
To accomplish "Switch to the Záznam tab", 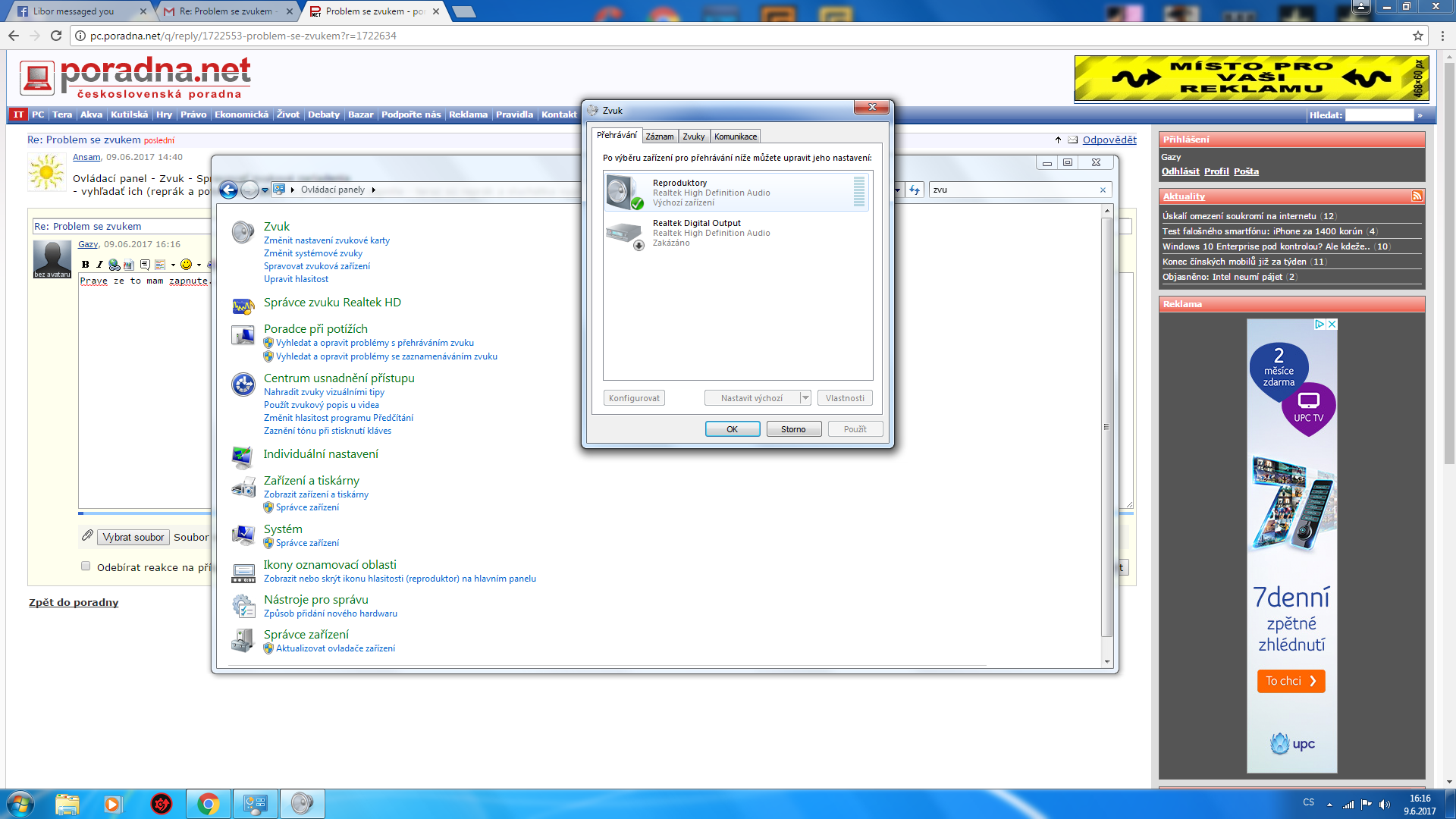I will point(659,136).
